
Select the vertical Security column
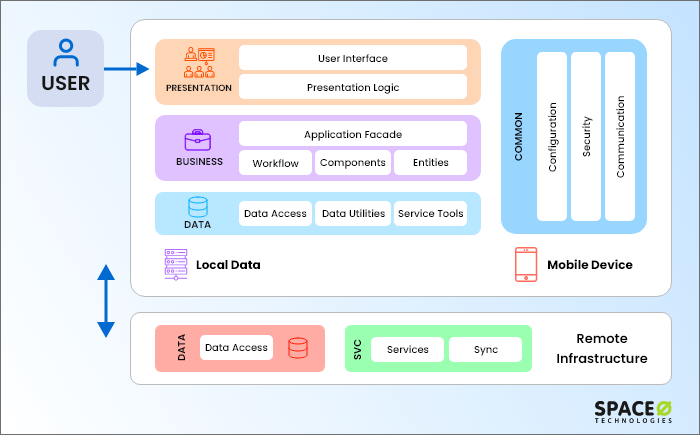point(586,136)
